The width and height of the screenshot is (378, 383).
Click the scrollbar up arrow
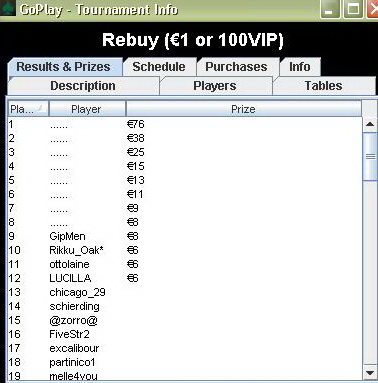(x=370, y=124)
